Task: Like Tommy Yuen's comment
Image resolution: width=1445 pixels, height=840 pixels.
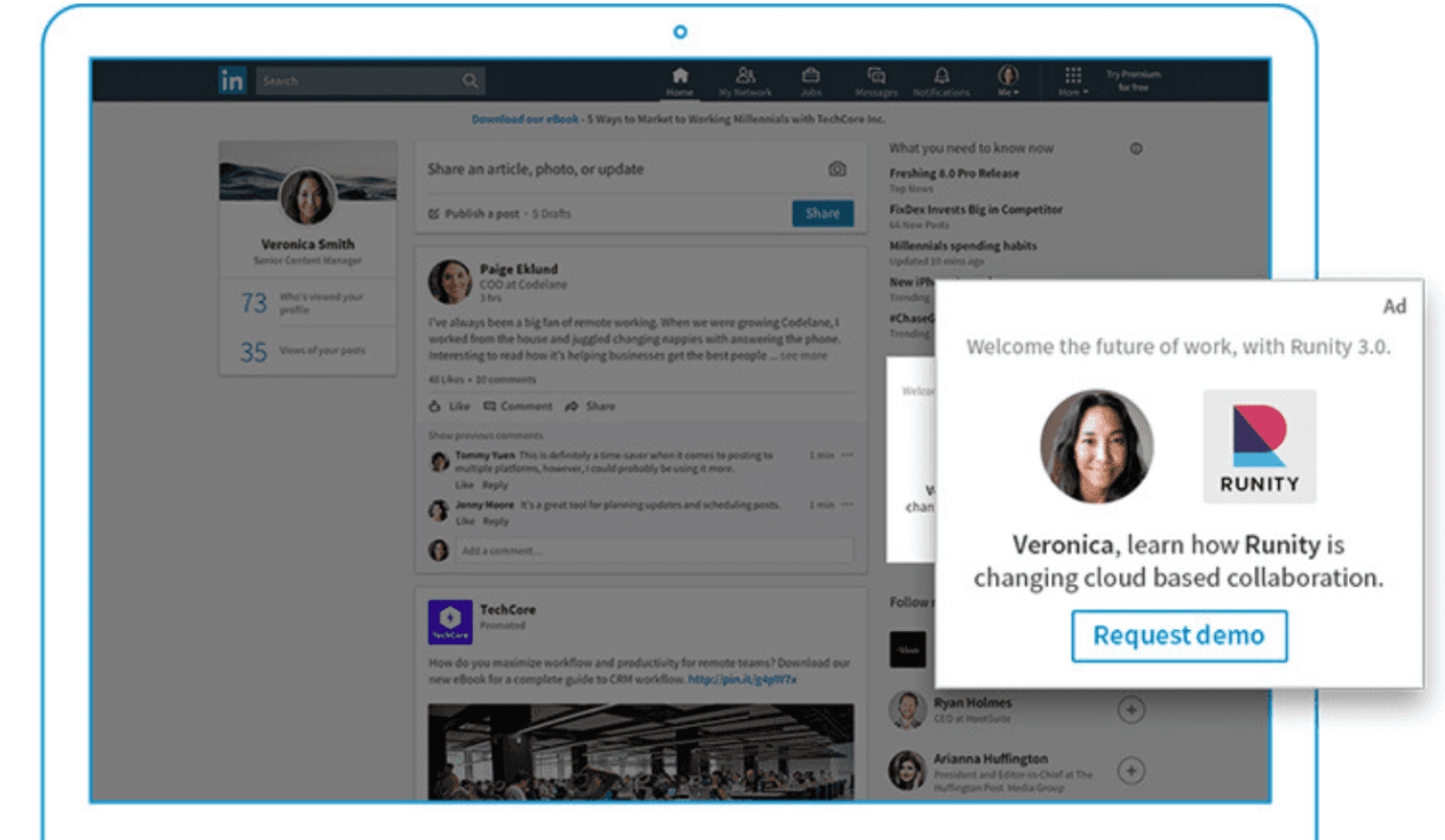Action: coord(465,485)
